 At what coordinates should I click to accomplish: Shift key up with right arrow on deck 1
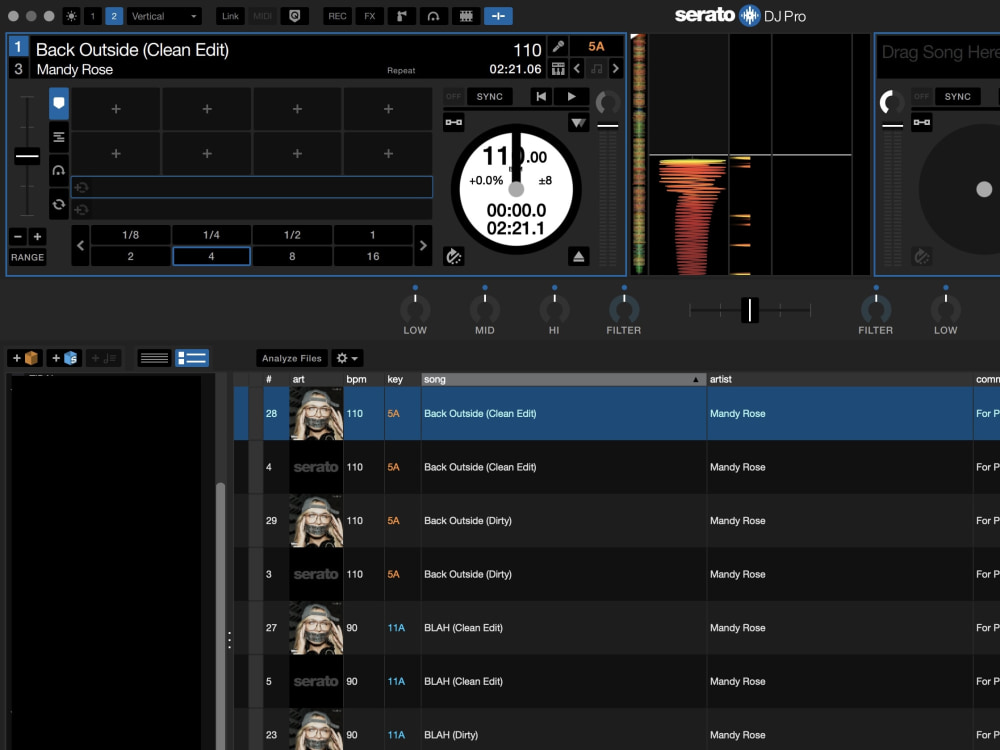point(615,68)
